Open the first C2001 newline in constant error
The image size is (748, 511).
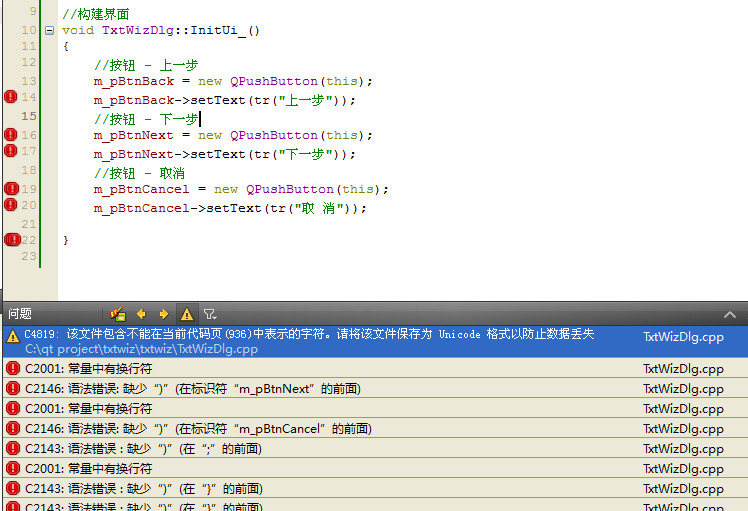click(x=89, y=369)
